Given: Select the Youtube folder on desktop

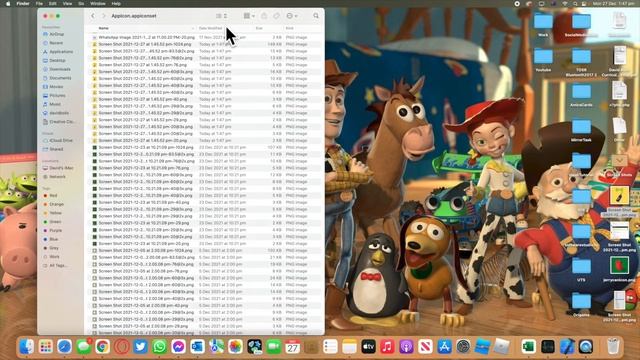Looking at the screenshot, I should pos(543,60).
